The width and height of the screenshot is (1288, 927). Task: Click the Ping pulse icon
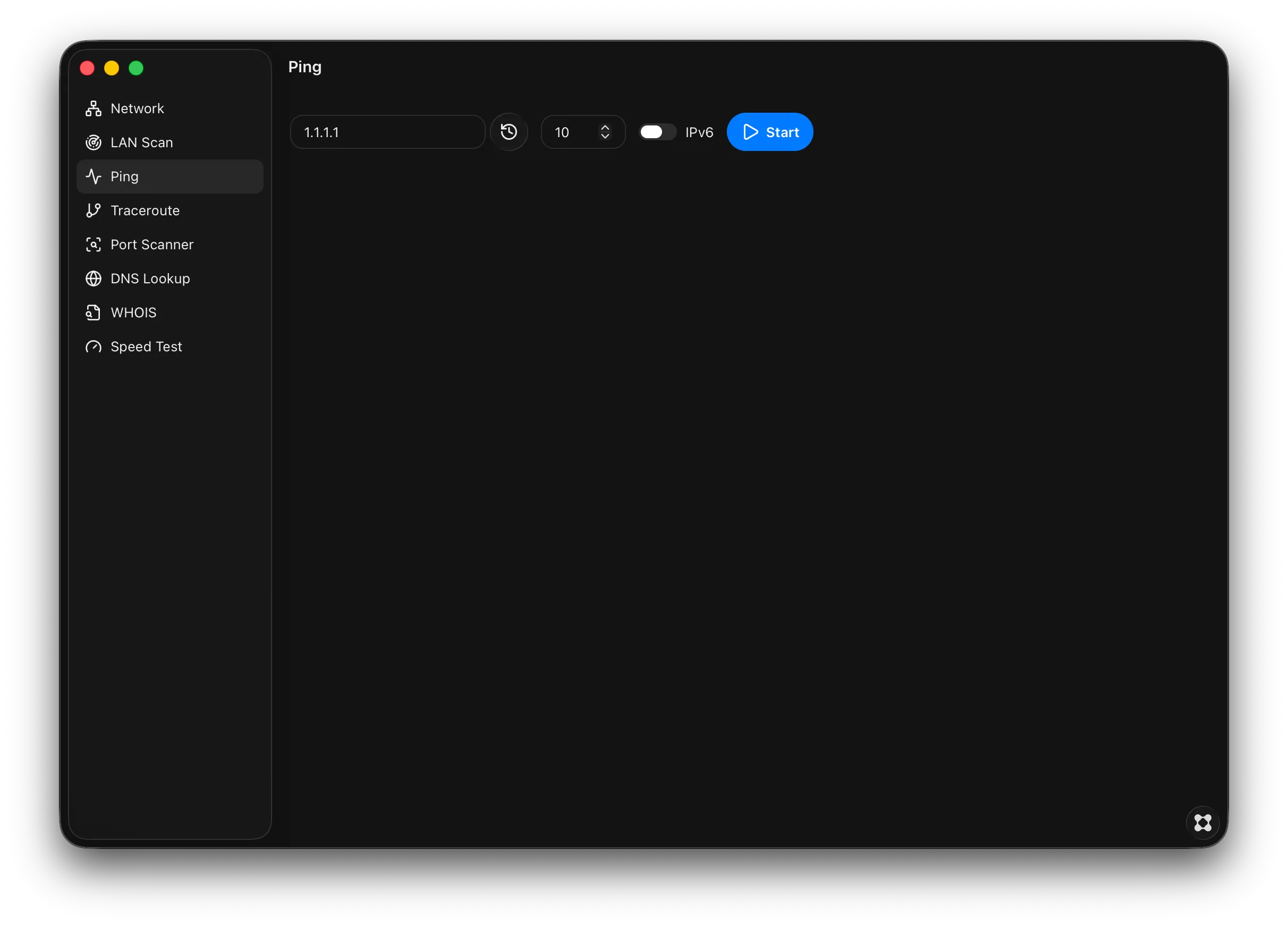(93, 176)
